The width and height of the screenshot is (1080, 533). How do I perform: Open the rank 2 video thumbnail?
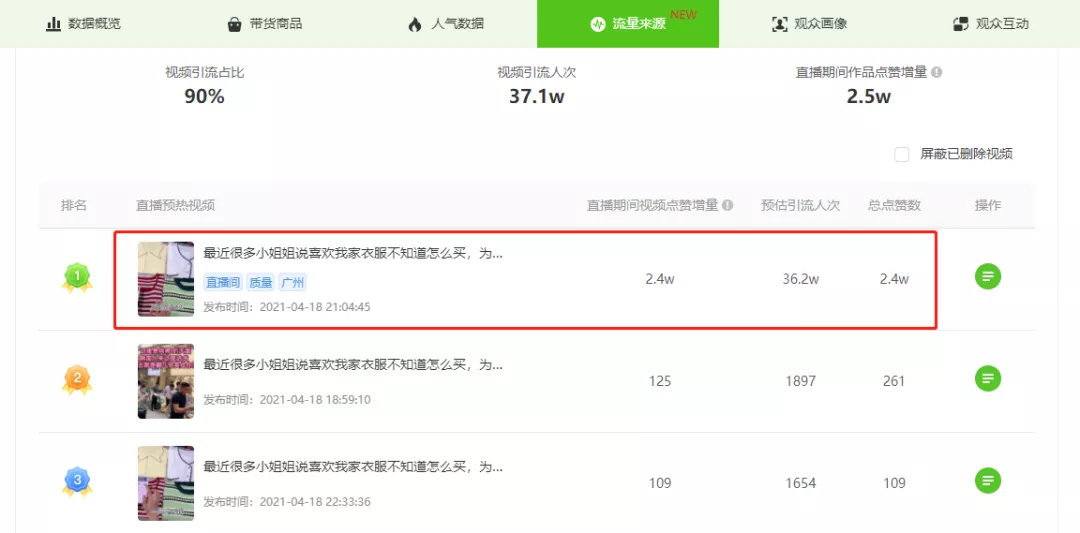pyautogui.click(x=166, y=381)
